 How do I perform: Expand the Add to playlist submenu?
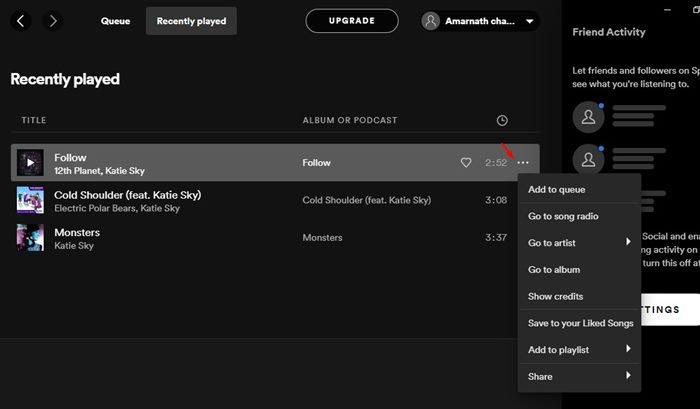579,350
